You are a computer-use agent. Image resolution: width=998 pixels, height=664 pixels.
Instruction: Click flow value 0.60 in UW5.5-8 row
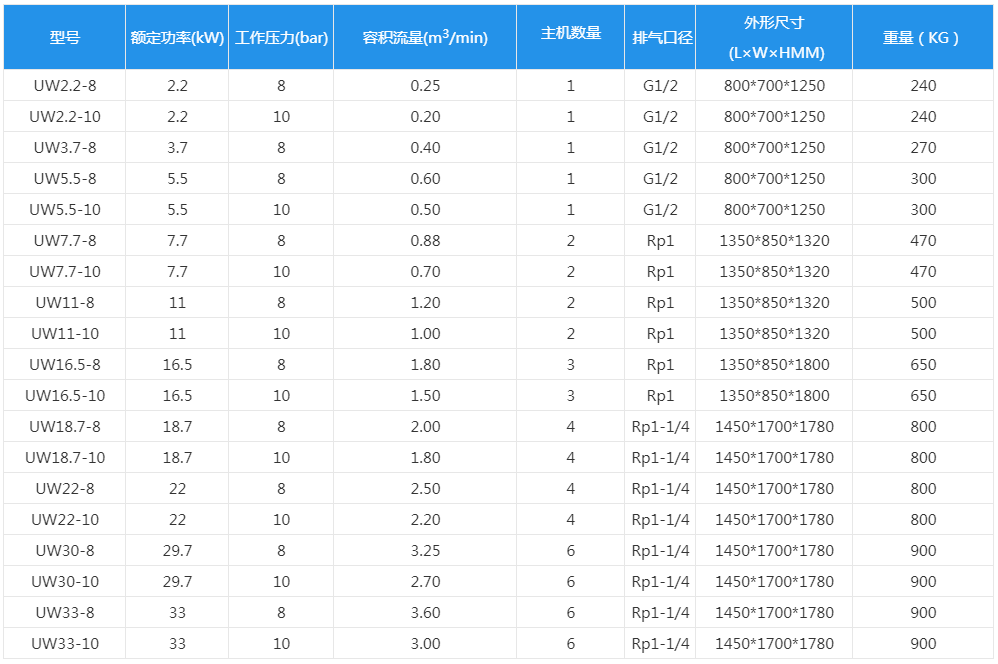pyautogui.click(x=425, y=179)
